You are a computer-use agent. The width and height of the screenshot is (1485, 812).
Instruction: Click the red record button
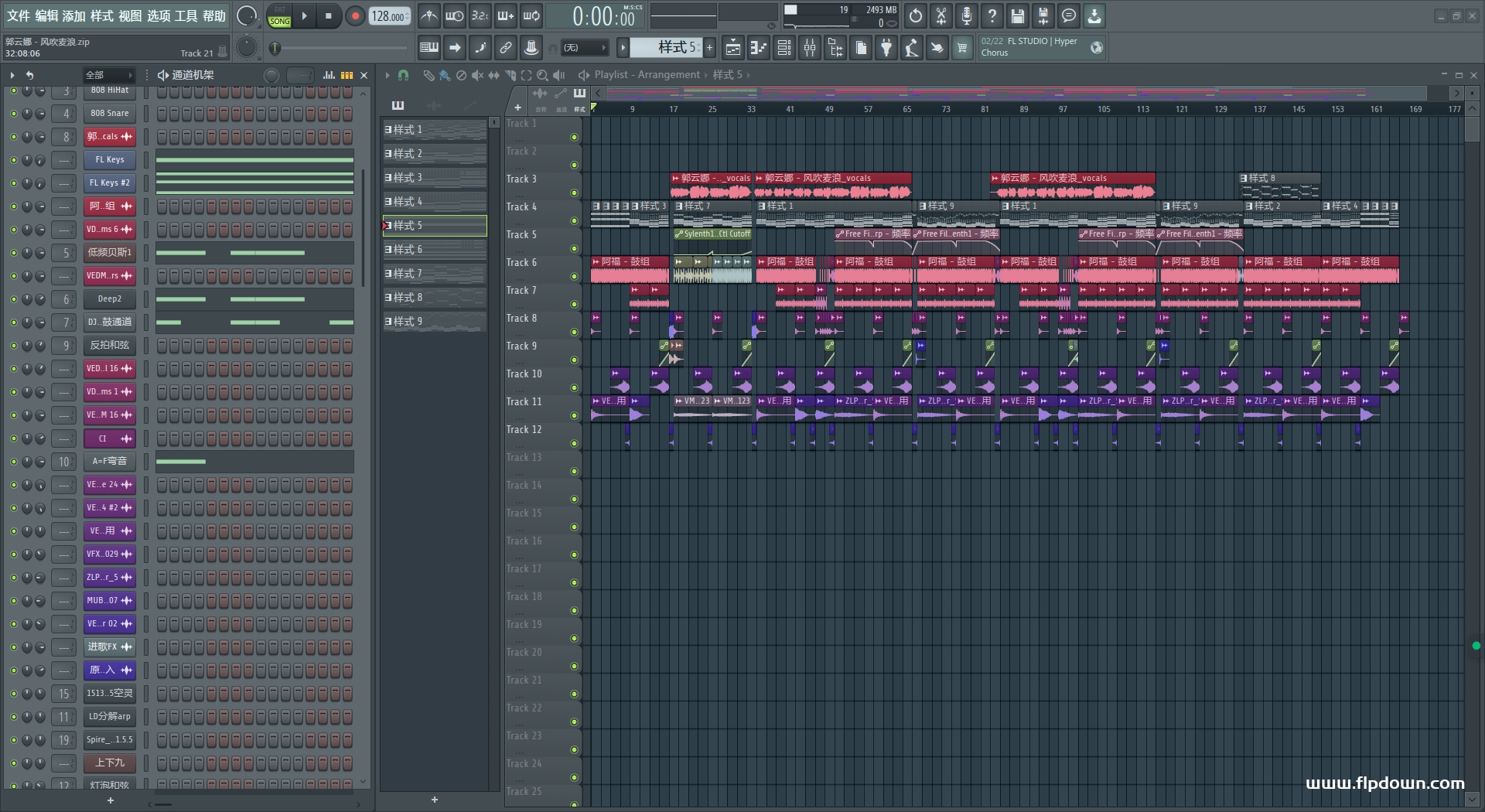[355, 16]
